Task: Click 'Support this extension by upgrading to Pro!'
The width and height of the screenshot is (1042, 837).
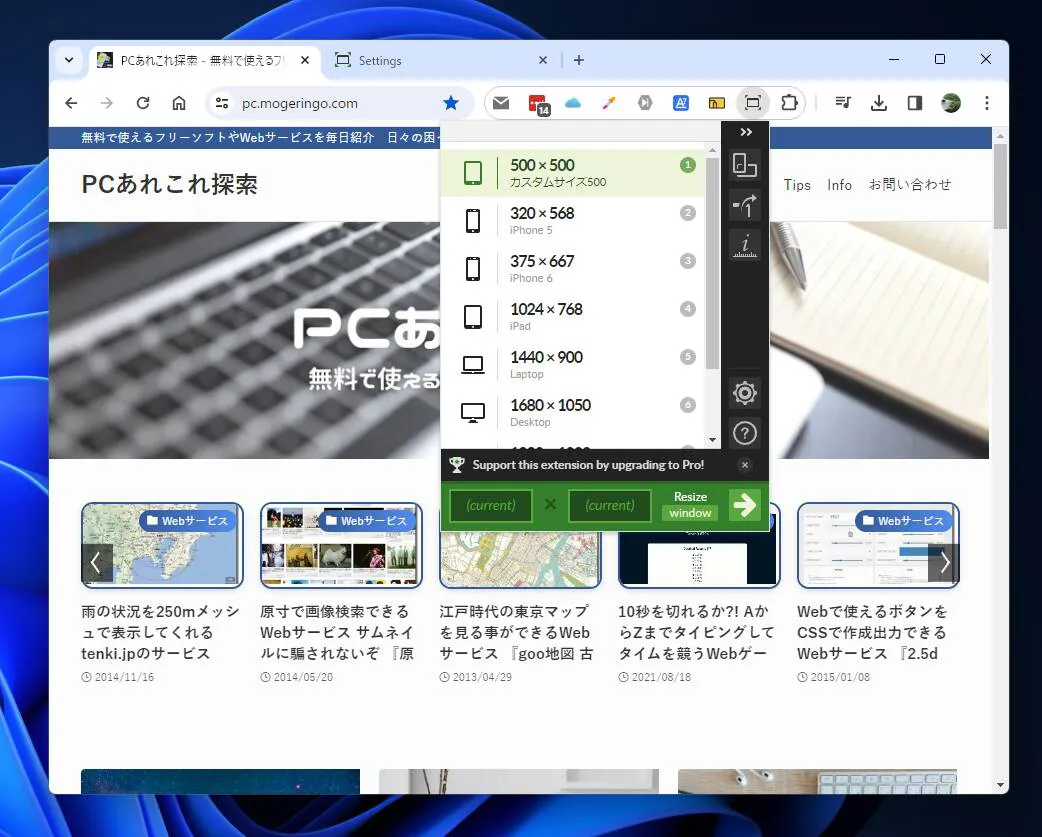Action: 588,465
